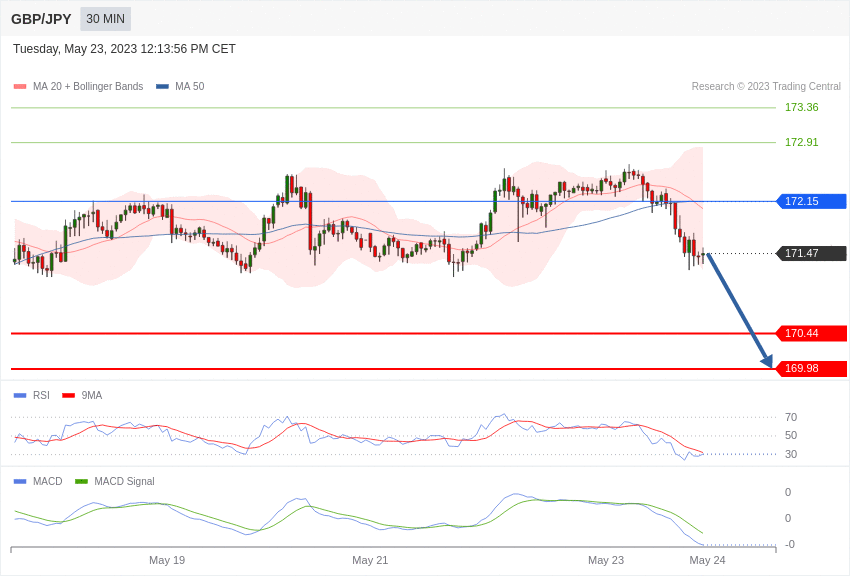Click the date 'Tuesday, May 23, 2023 12:13:56 PM CET'
Viewport: 850px width, 576px height.
[x=124, y=49]
